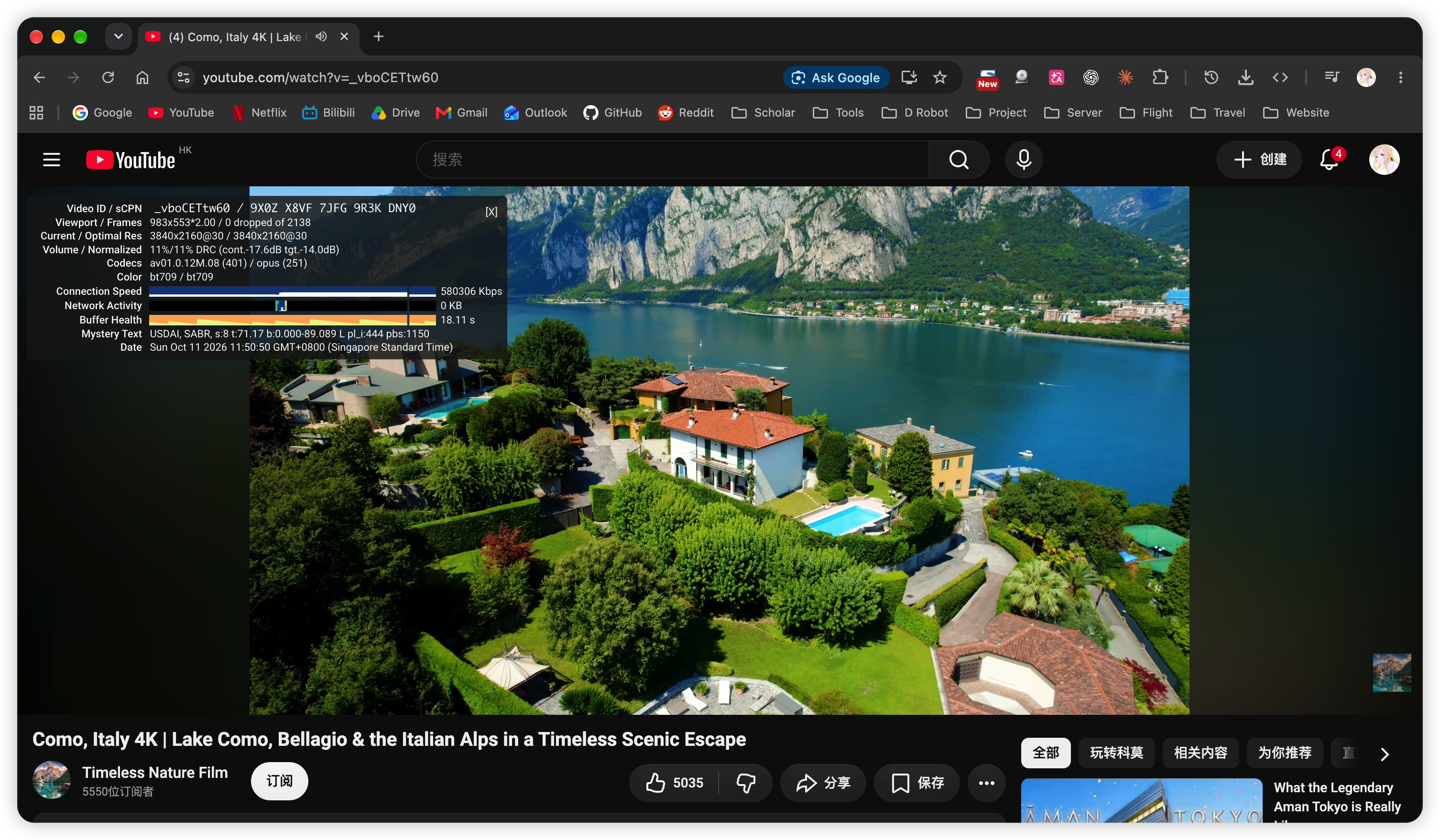Viewport: 1440px width, 840px height.
Task: Open the YouTube account avatar menu
Action: pos(1384,159)
